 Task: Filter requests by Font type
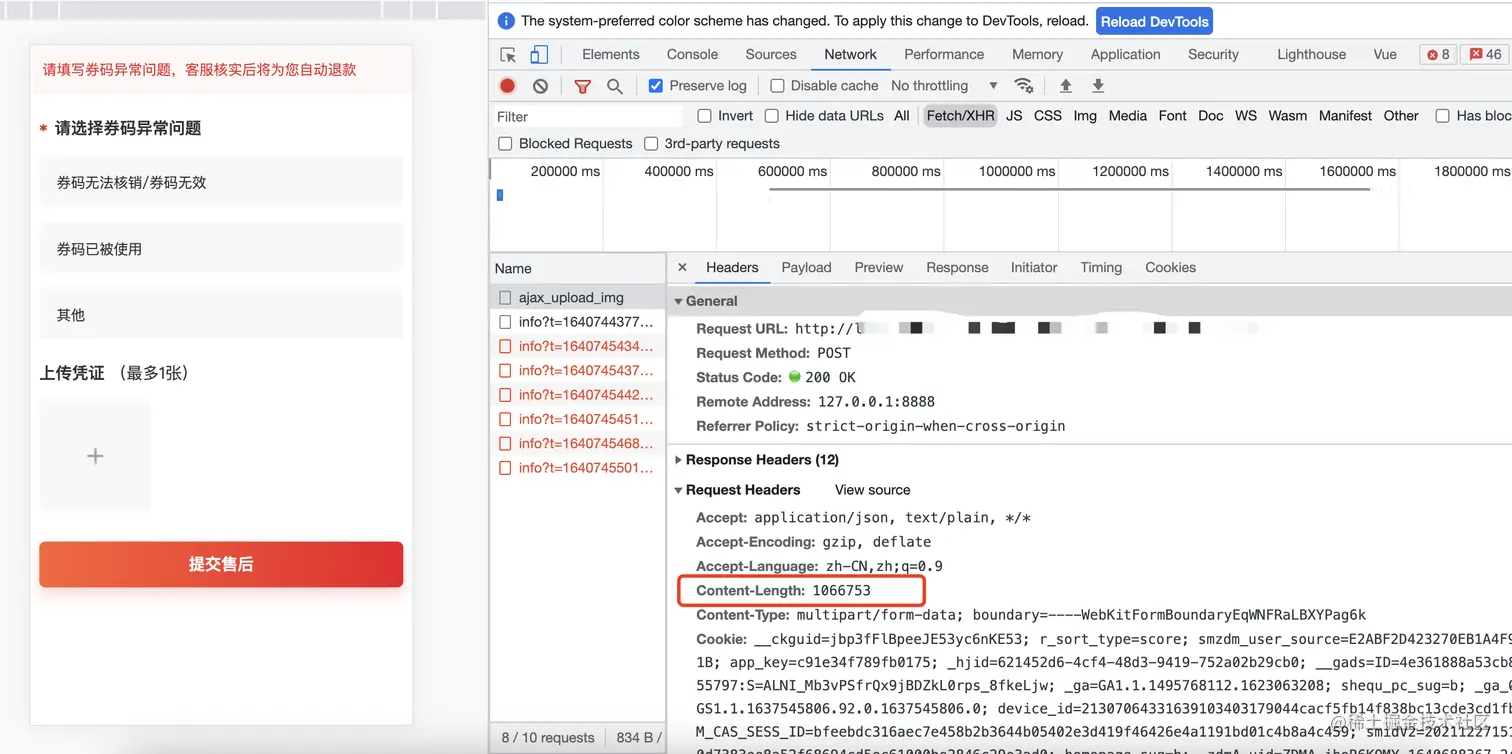tap(1173, 116)
